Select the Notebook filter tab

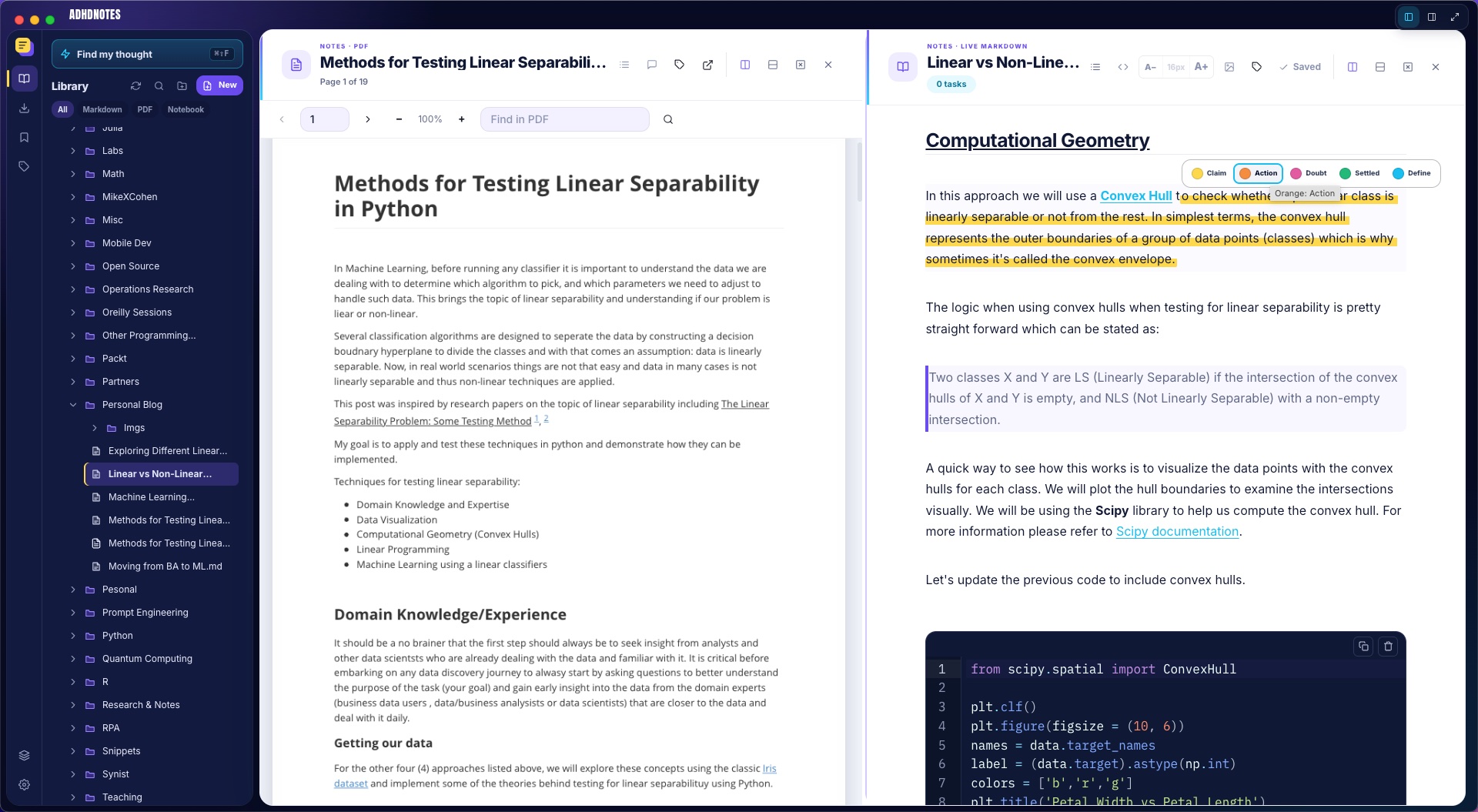[186, 109]
